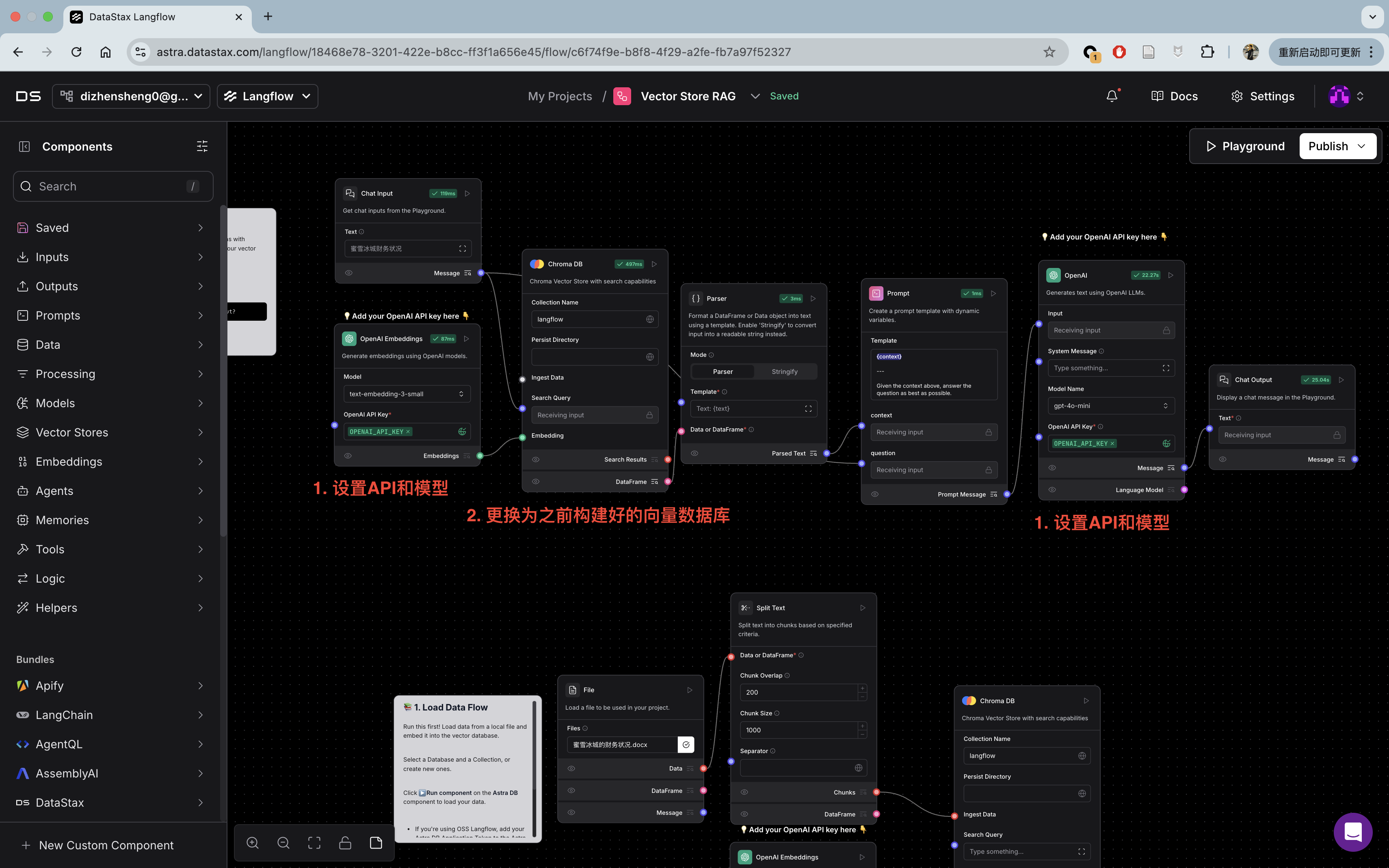Switch to the DataStax Langflow browser tab

pyautogui.click(x=157, y=17)
